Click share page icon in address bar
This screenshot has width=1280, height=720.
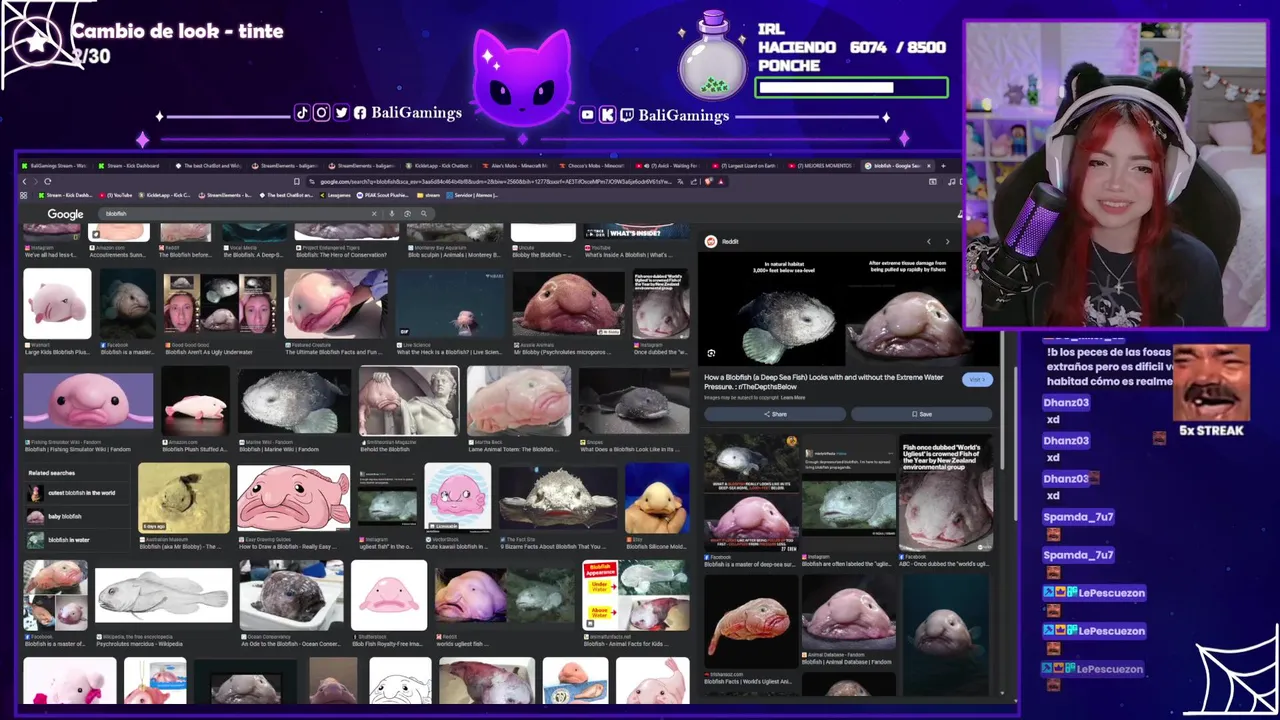[693, 182]
